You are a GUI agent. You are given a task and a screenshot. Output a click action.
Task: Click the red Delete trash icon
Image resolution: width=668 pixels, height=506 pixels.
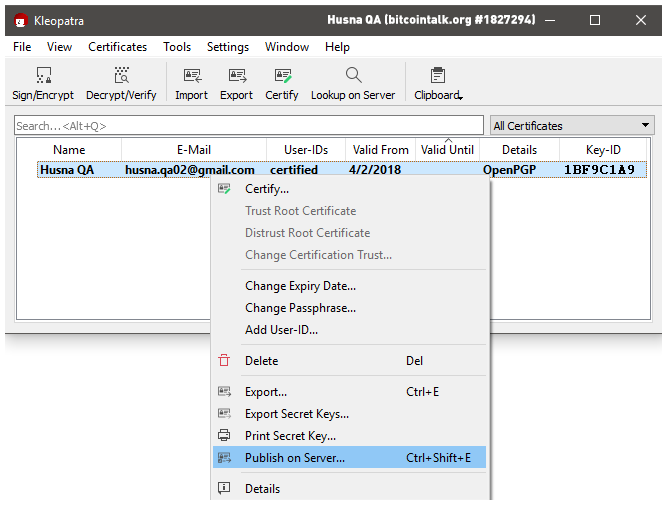point(224,360)
